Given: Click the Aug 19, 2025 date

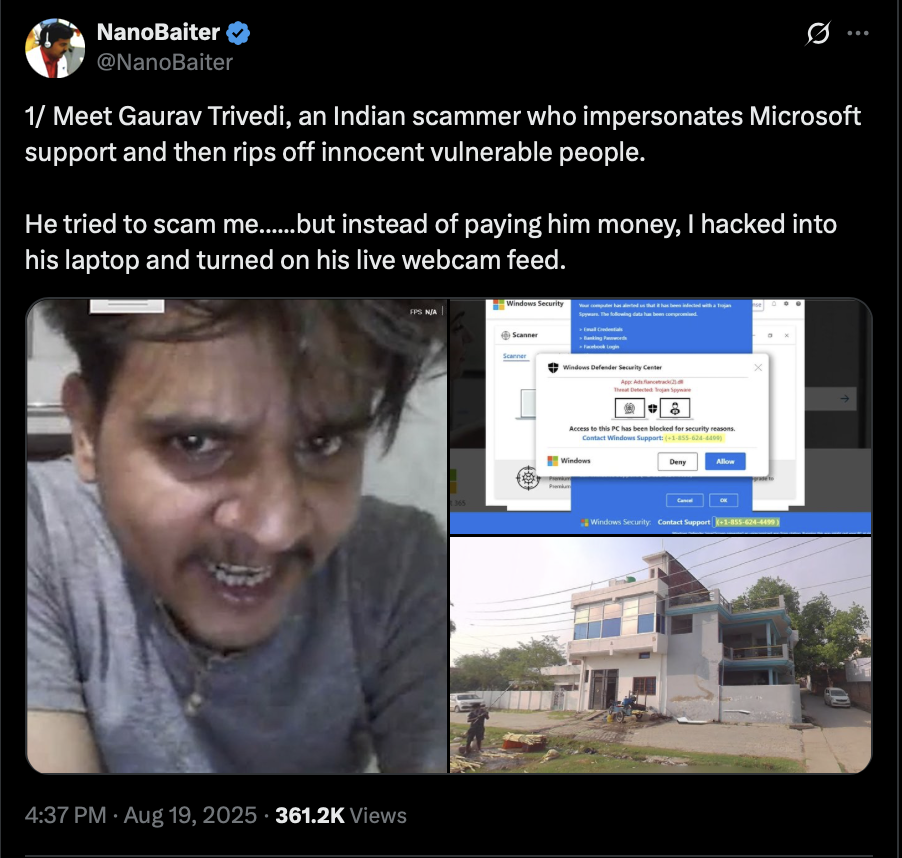Looking at the screenshot, I should point(190,815).
